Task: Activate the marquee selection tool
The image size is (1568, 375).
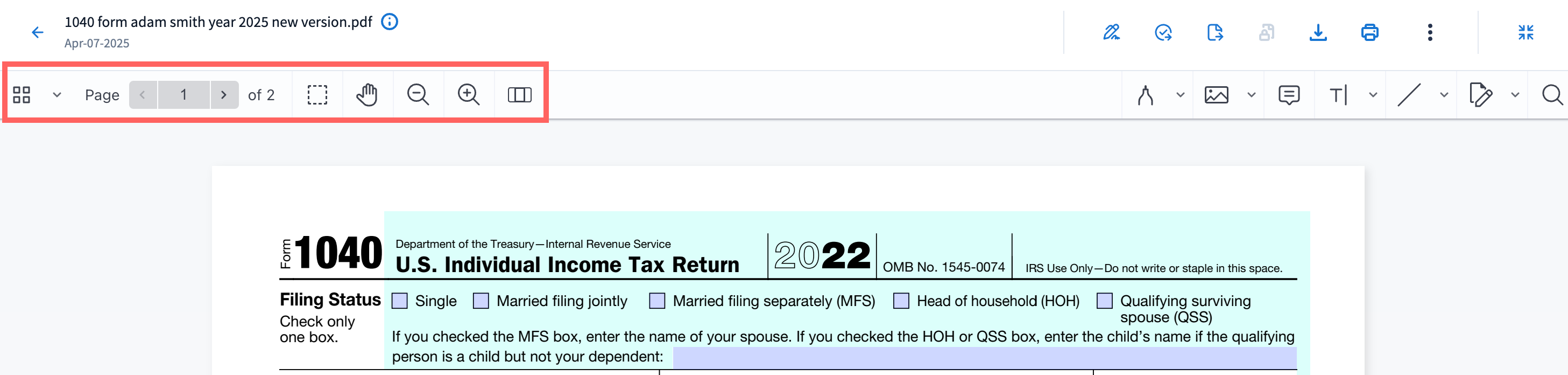Action: 317,95
